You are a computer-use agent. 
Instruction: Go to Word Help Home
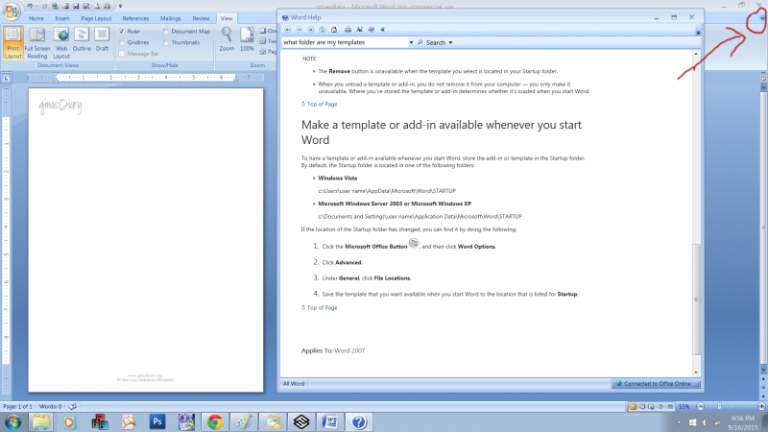[334, 30]
